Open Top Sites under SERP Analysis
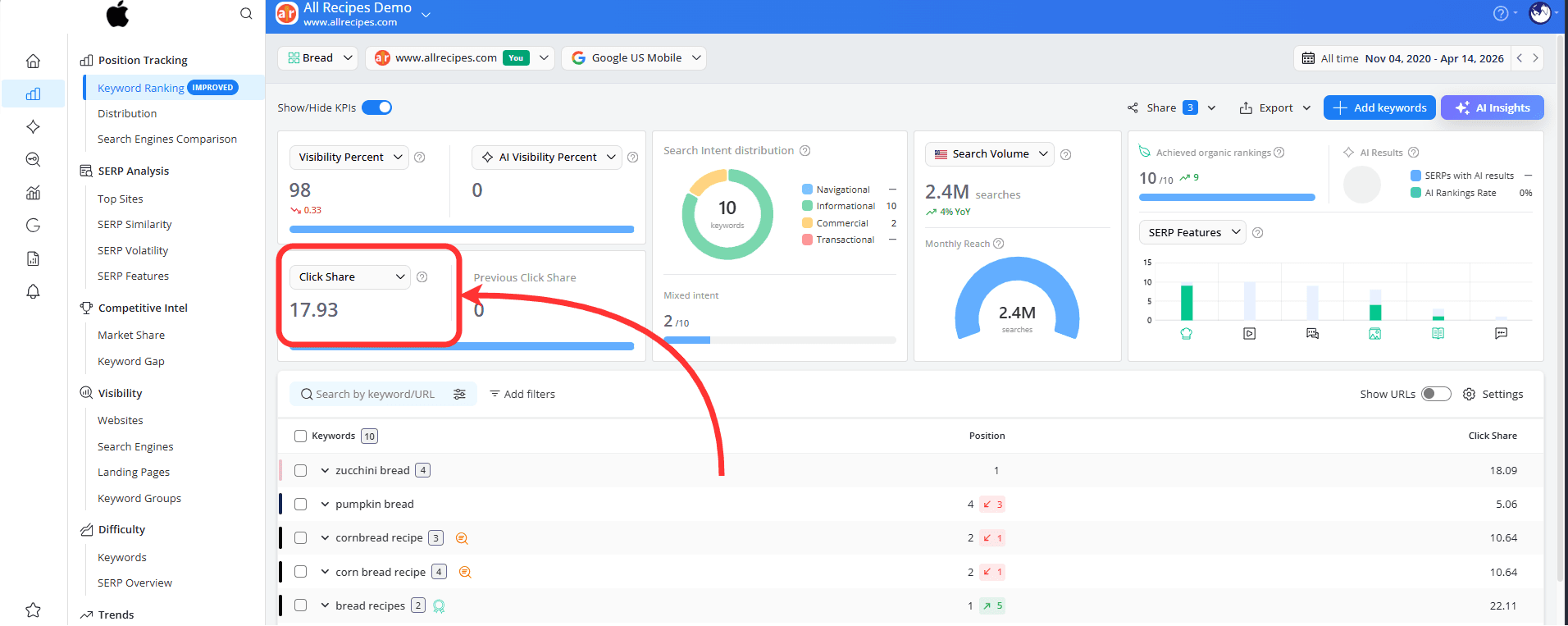 [x=121, y=199]
